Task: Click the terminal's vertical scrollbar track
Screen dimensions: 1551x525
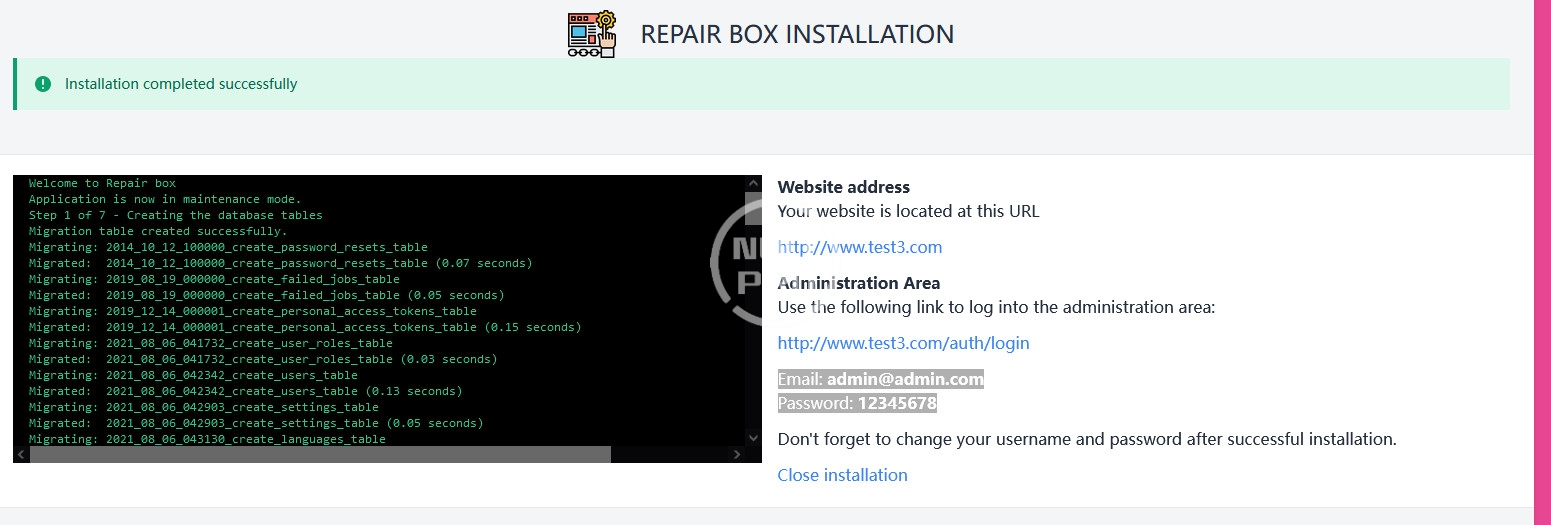Action: pyautogui.click(x=753, y=310)
